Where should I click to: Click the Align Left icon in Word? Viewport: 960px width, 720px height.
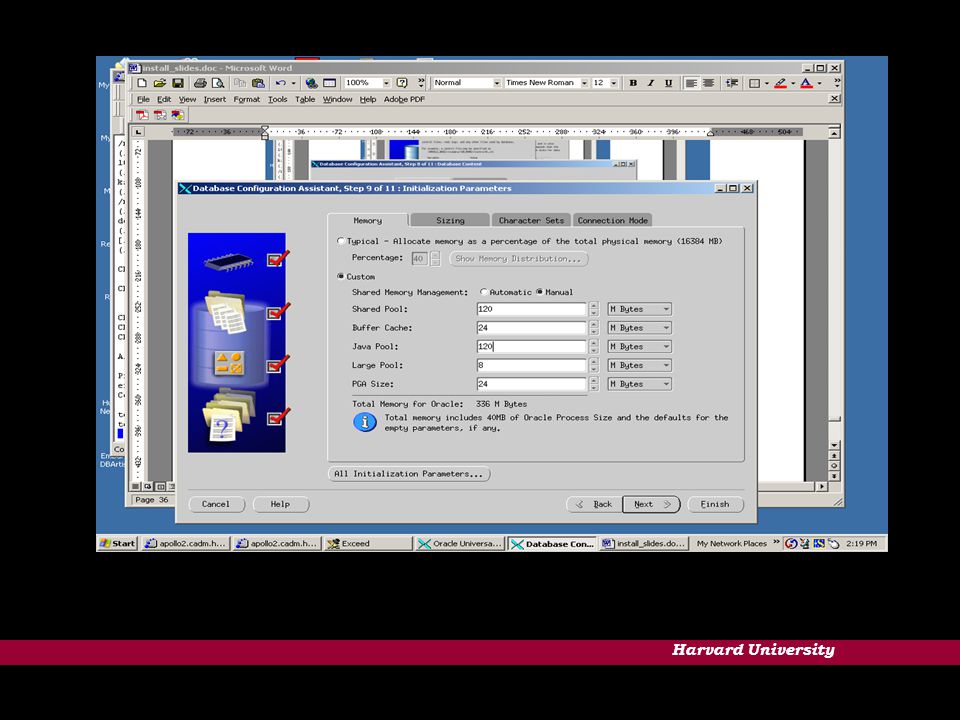tap(691, 83)
